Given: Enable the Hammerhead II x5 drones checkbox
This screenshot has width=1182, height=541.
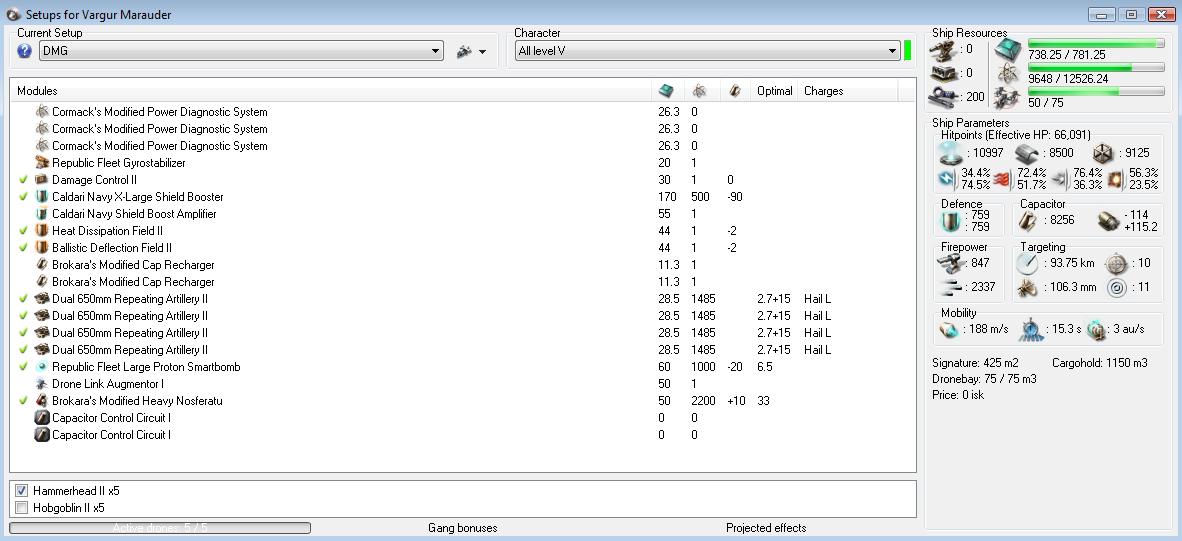Looking at the screenshot, I should [x=22, y=491].
